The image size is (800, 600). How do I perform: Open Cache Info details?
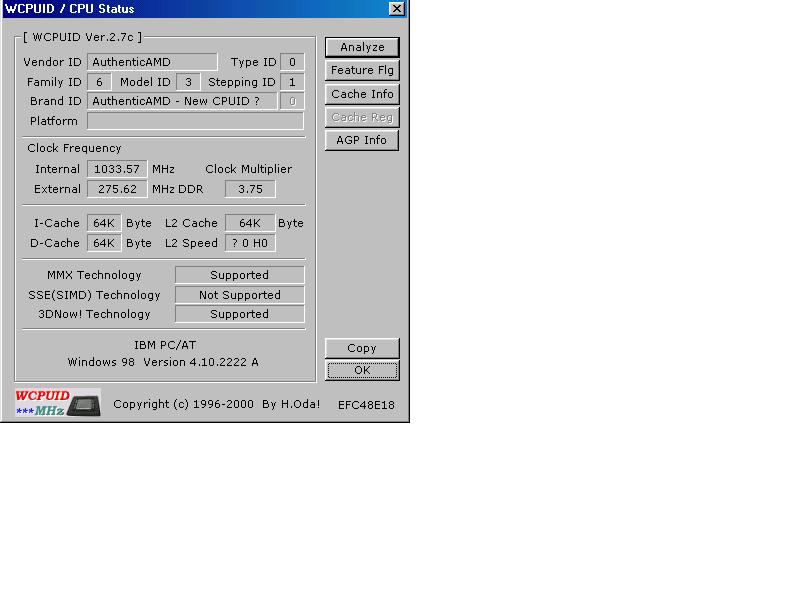362,94
